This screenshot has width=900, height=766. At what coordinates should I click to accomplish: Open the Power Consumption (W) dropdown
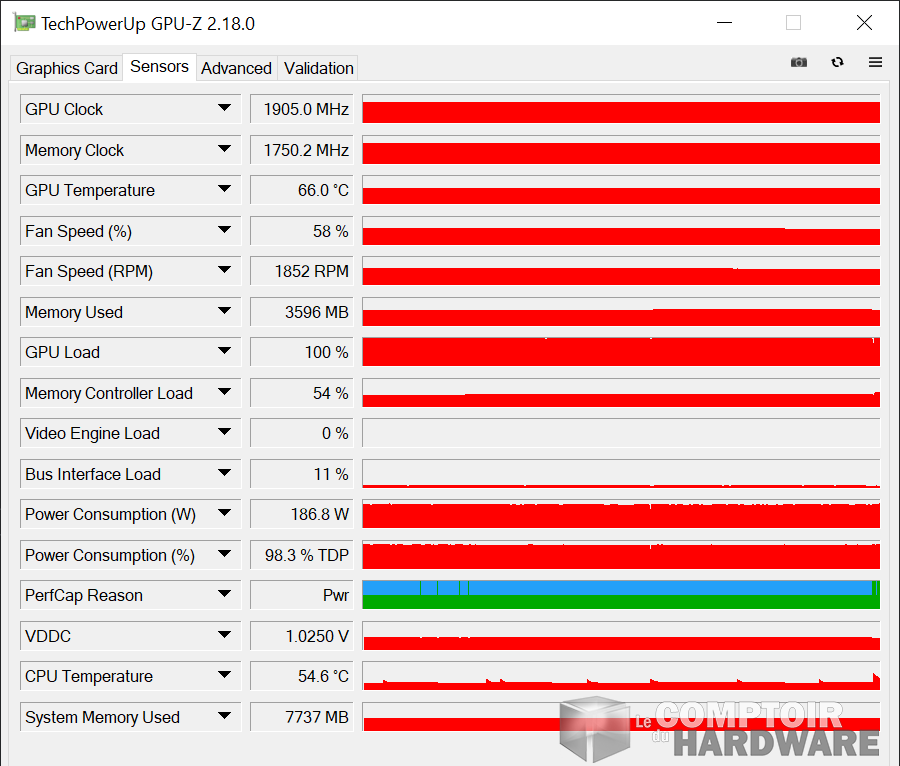[224, 514]
